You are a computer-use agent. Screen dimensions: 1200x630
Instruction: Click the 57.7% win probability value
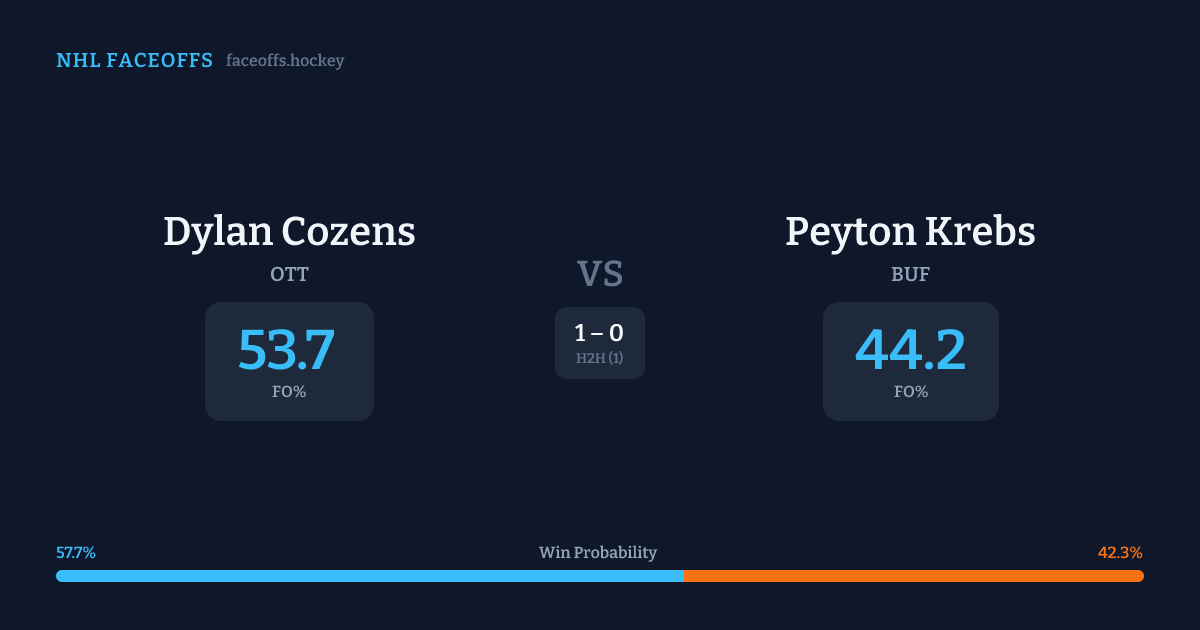(76, 552)
